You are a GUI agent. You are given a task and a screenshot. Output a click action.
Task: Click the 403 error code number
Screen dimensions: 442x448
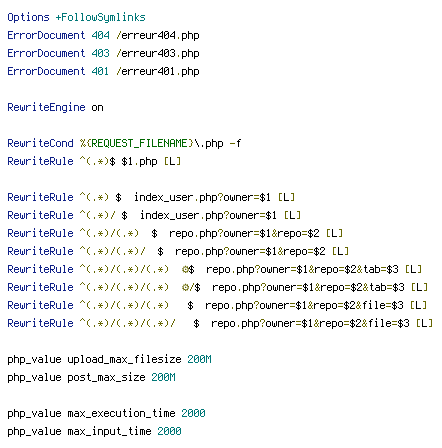pyautogui.click(x=100, y=53)
